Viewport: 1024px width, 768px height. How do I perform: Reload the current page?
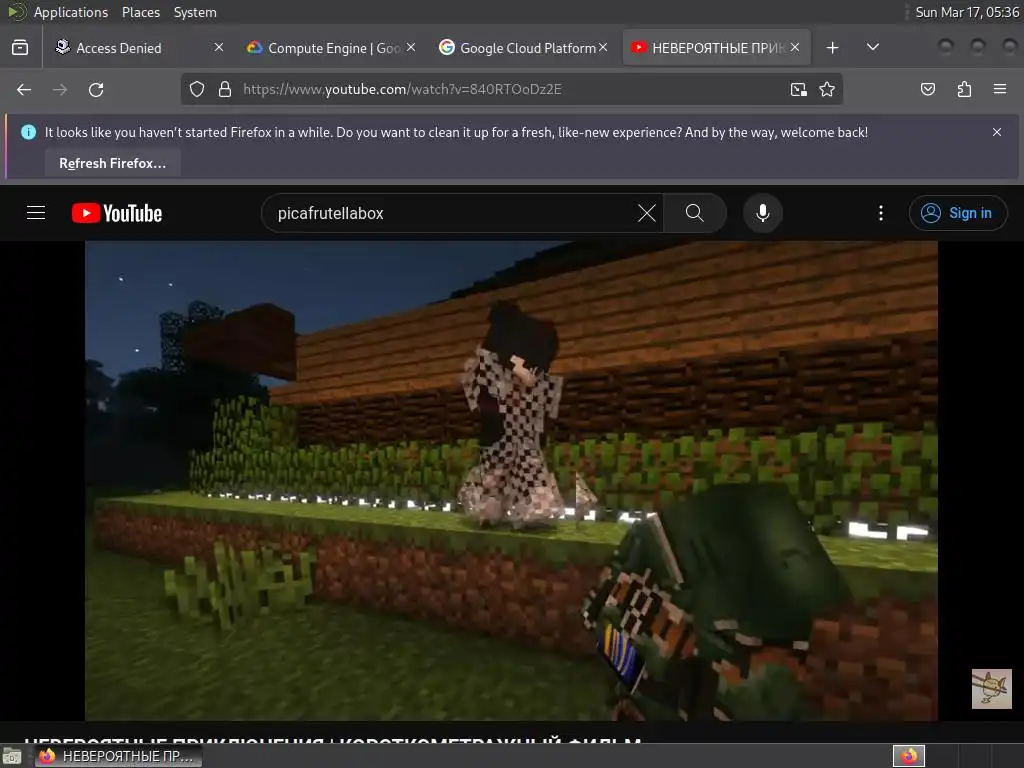96,89
